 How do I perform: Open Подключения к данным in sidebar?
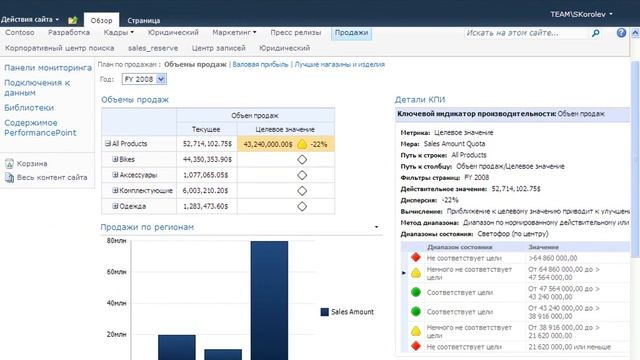(x=37, y=88)
